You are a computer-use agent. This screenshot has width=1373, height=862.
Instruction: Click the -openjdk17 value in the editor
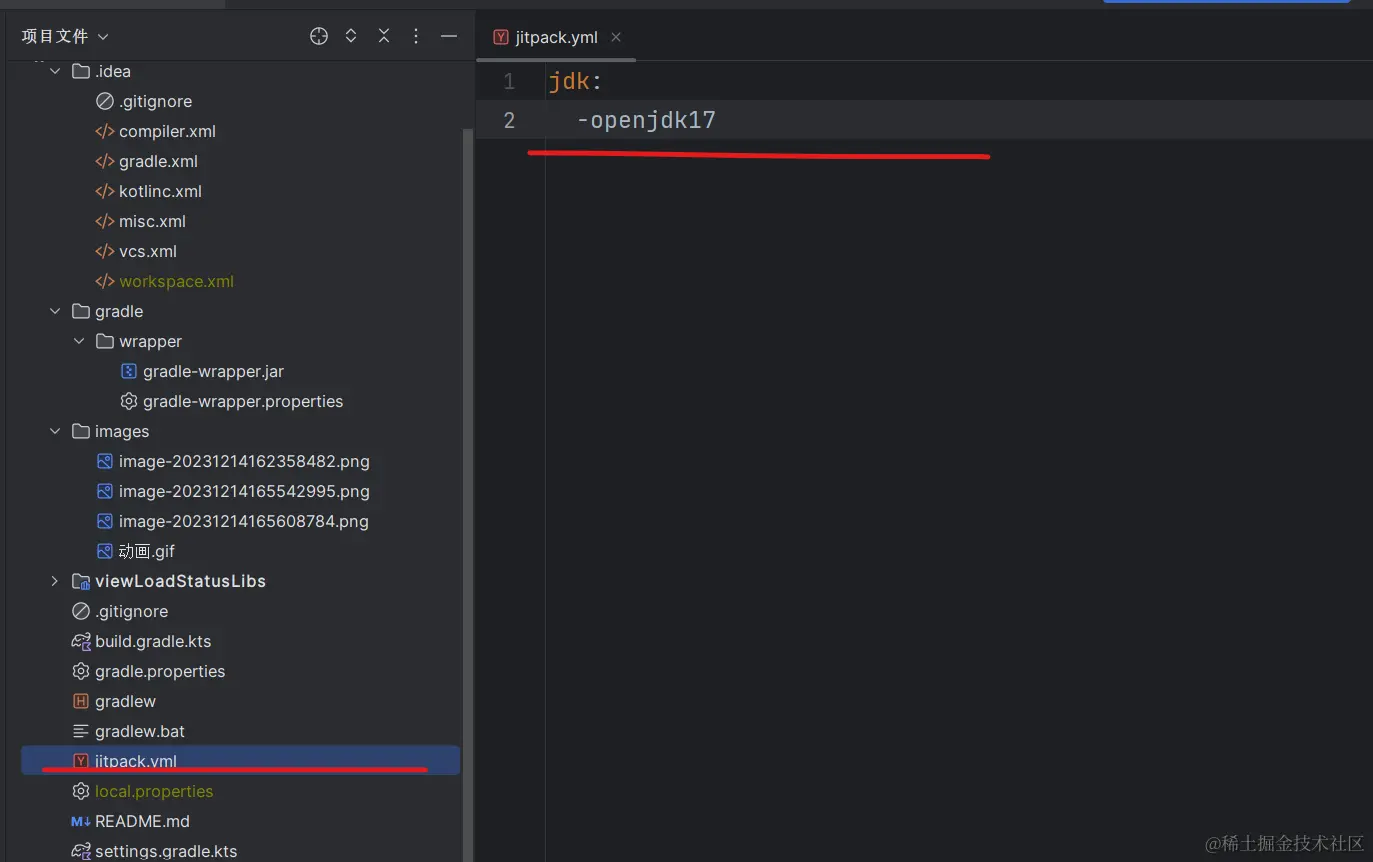(x=646, y=121)
